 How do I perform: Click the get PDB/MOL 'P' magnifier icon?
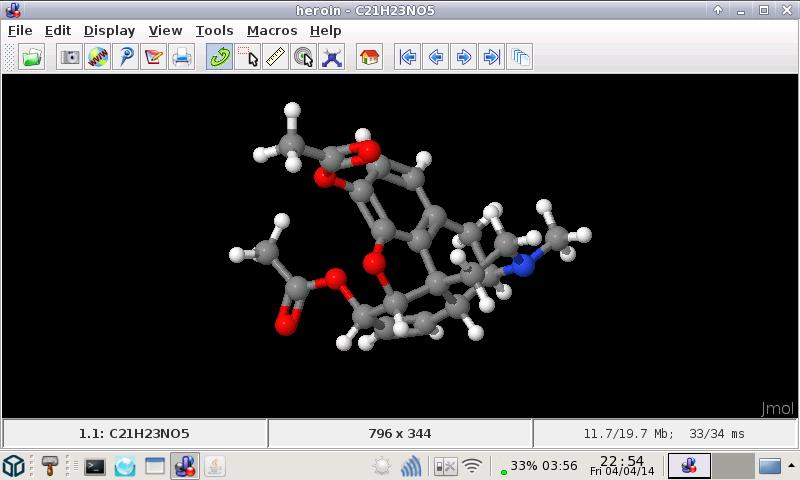point(126,57)
